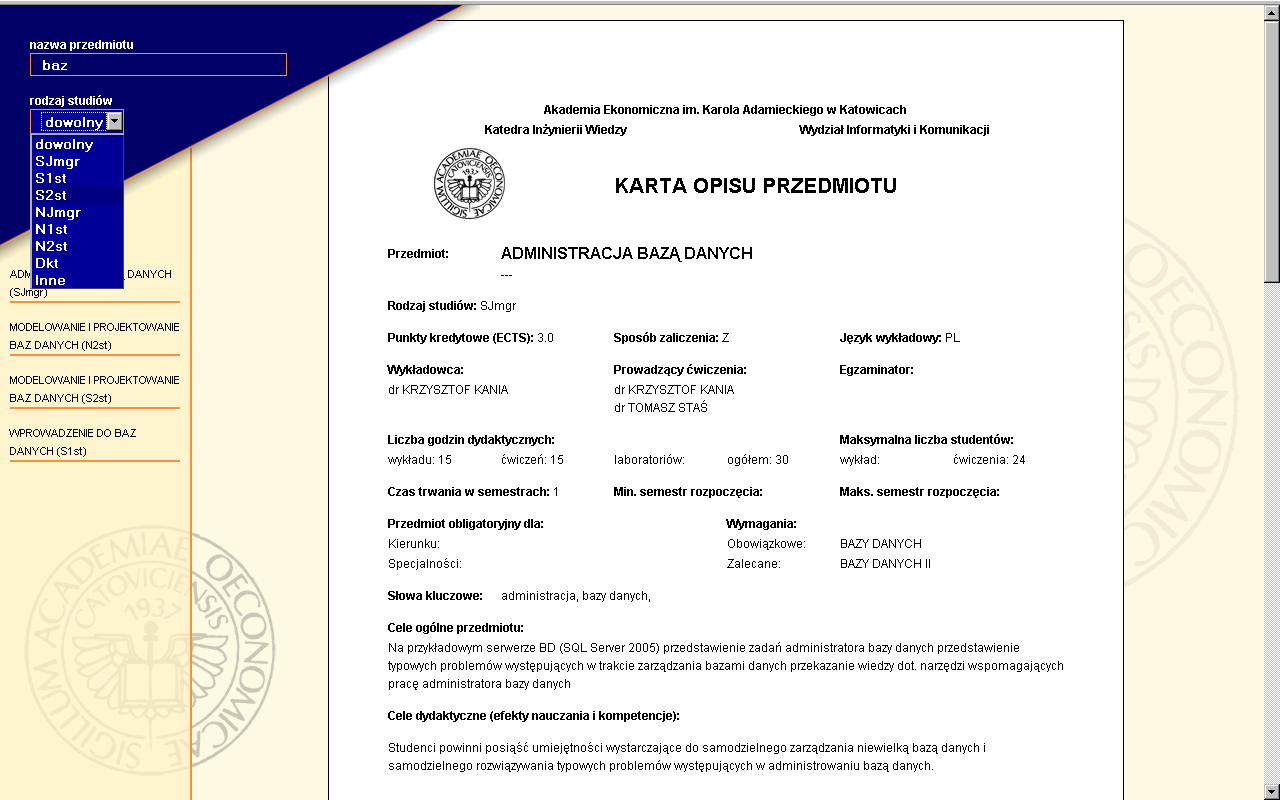Click 'Punkty kredytowe (ECTS):' label
This screenshot has width=1280, height=800.
coord(460,338)
